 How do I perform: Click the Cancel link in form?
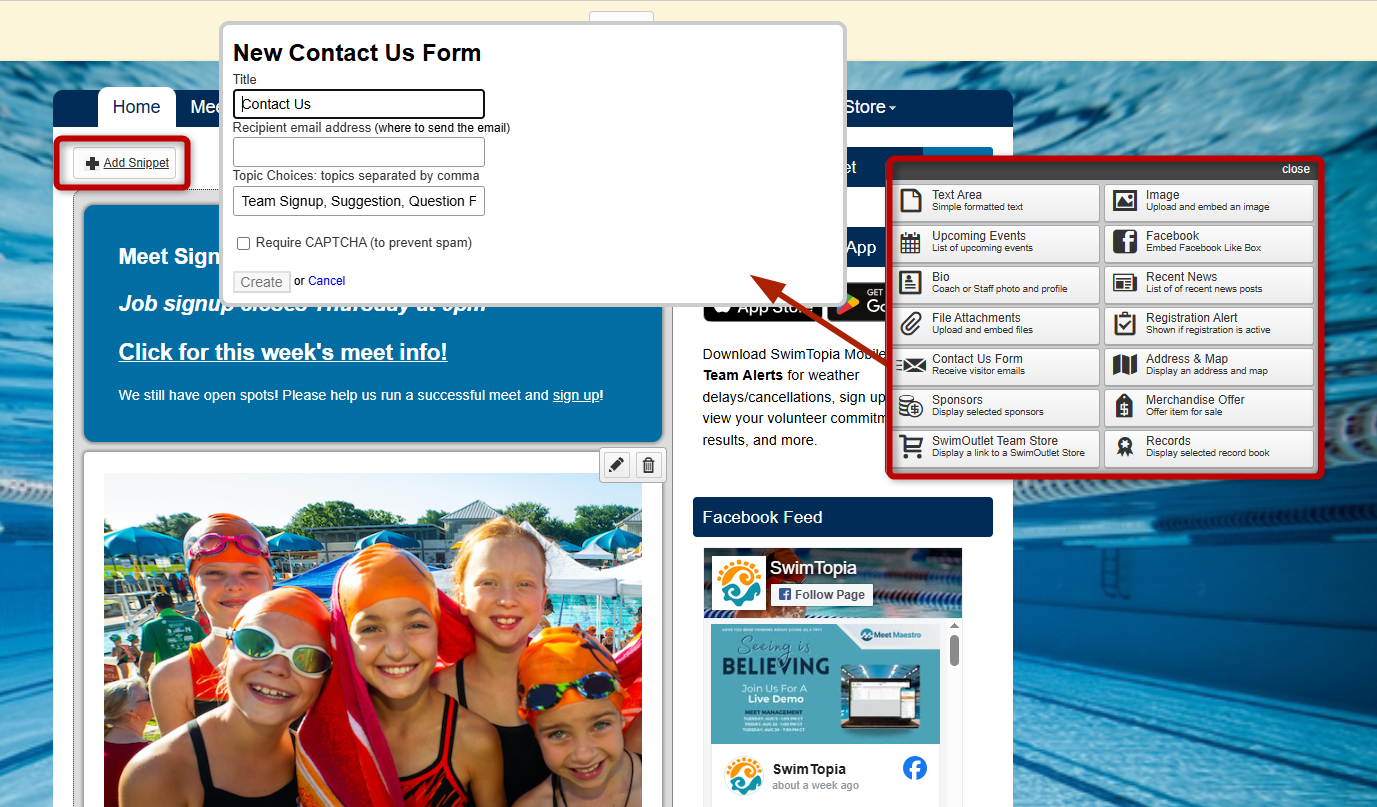(x=326, y=281)
